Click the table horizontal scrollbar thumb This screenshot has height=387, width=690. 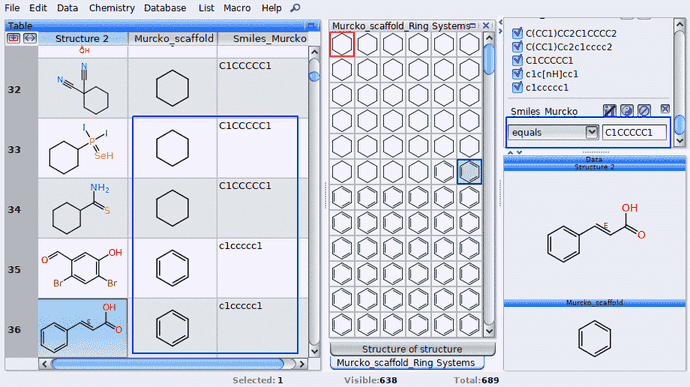tap(168, 364)
